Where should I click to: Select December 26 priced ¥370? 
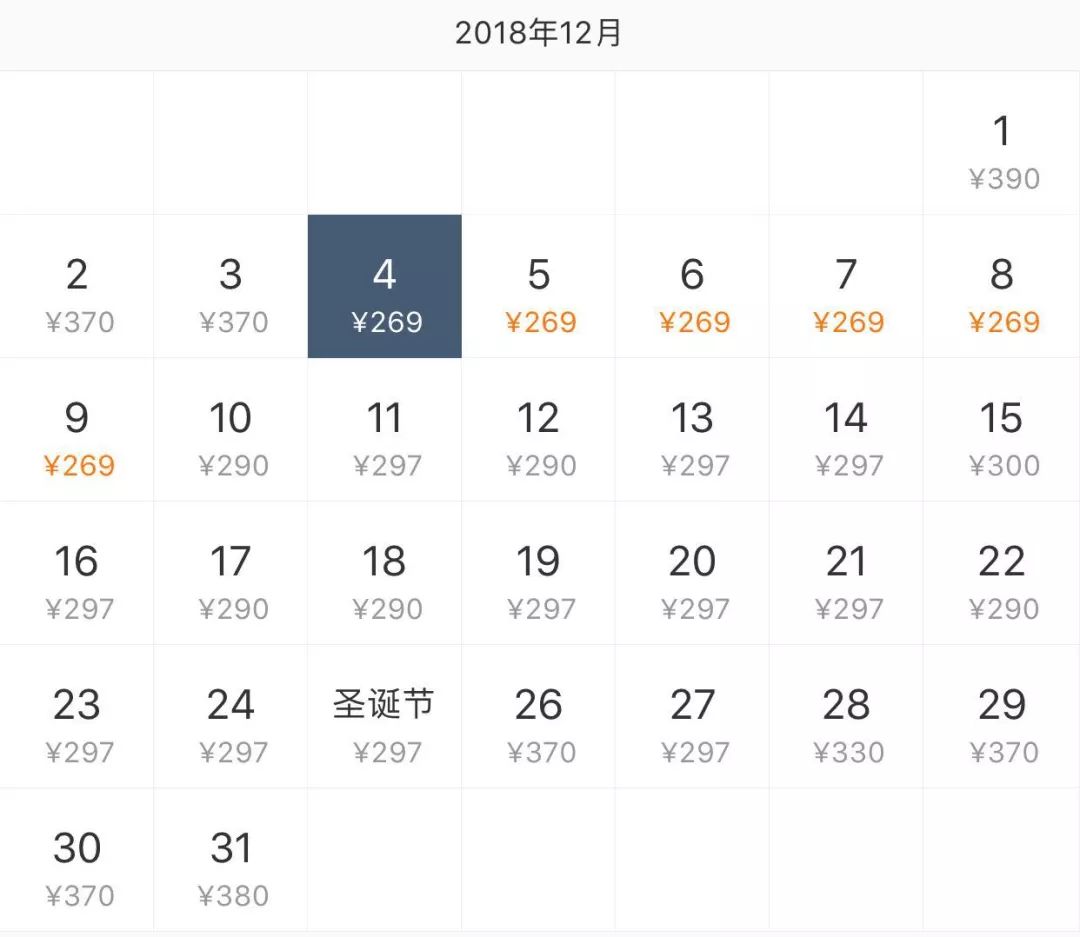point(539,723)
